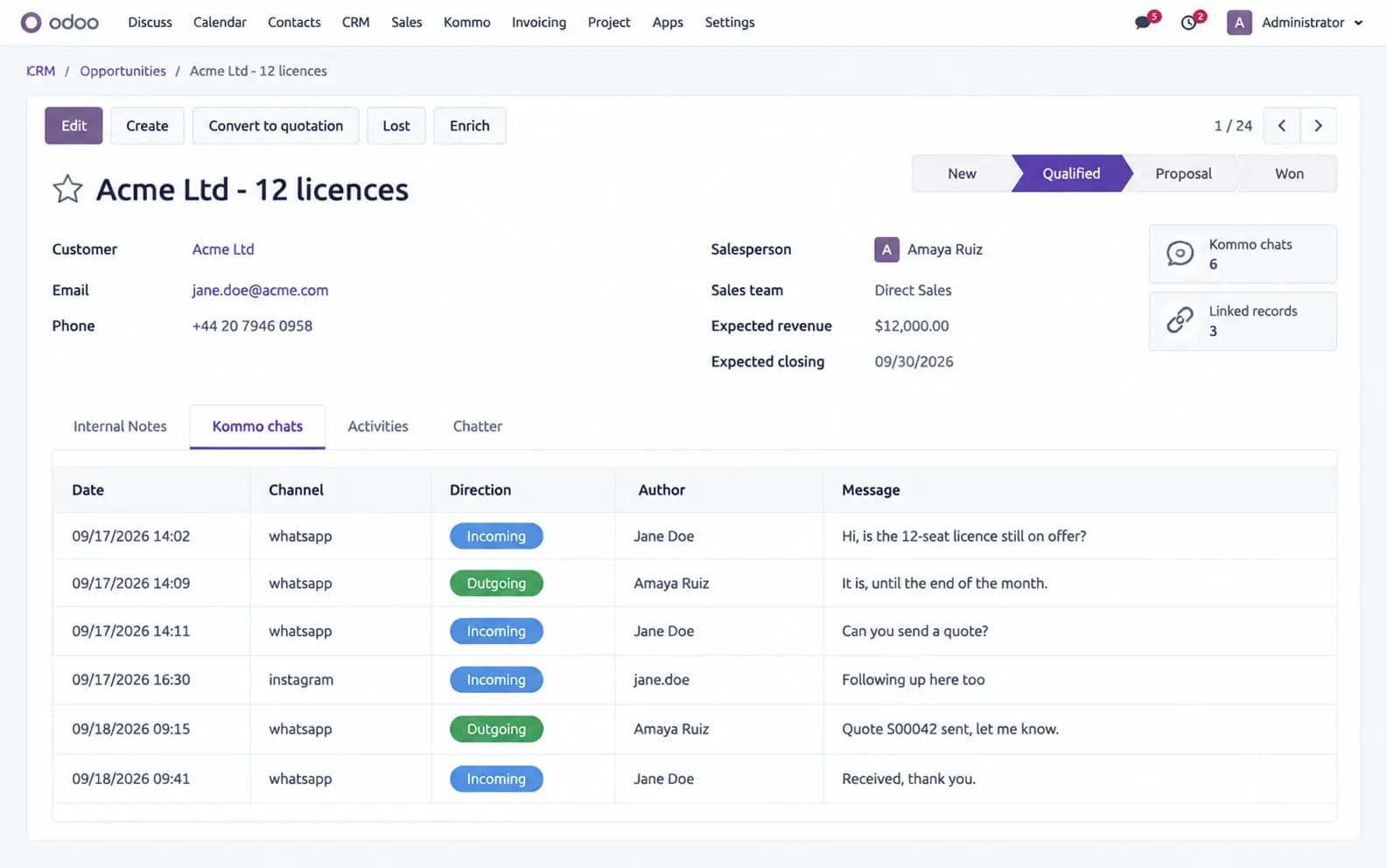The image size is (1387, 868).
Task: Open the CRM menu item
Action: pos(355,22)
